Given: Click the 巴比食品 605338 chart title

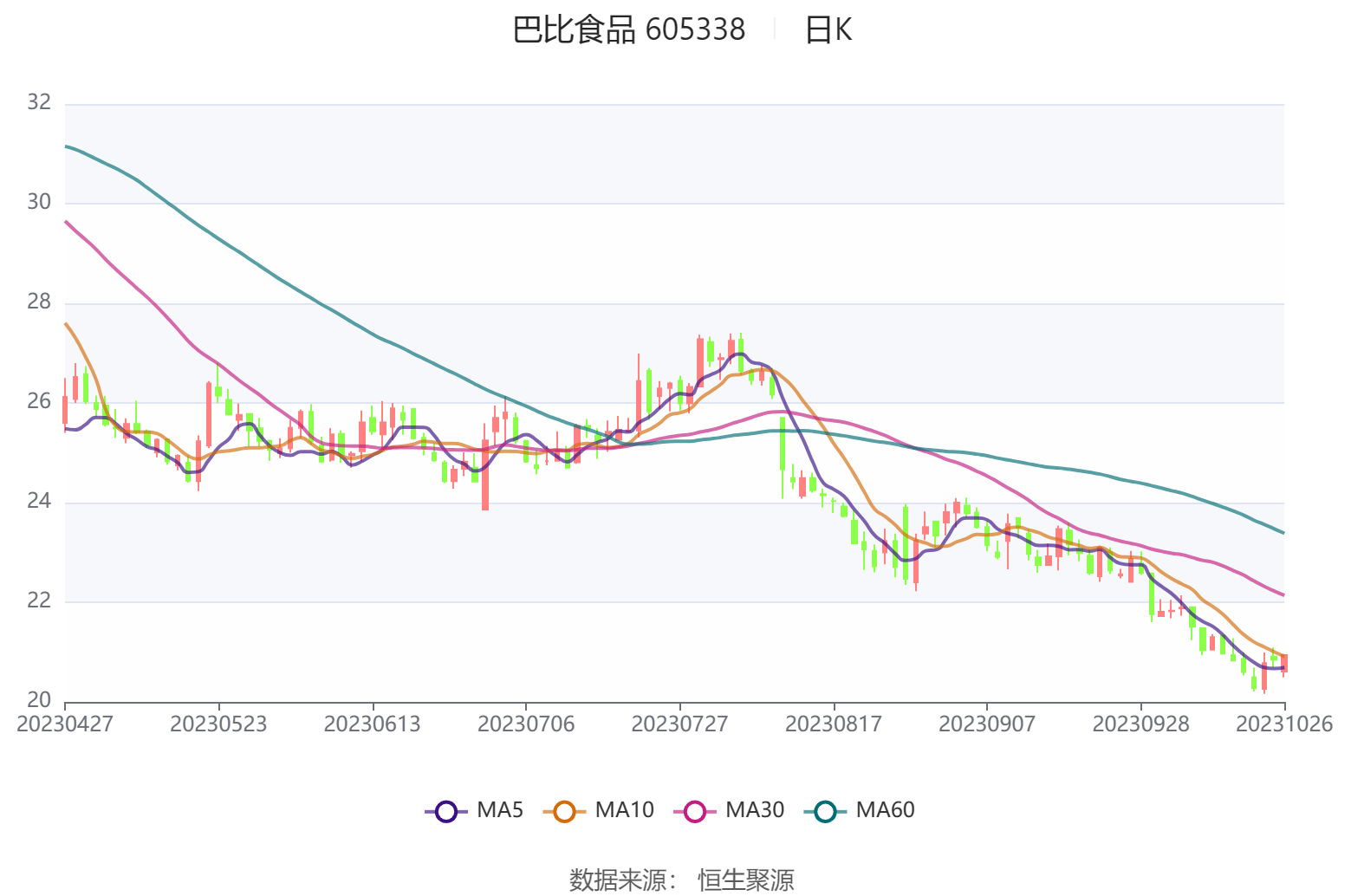Looking at the screenshot, I should [x=628, y=30].
